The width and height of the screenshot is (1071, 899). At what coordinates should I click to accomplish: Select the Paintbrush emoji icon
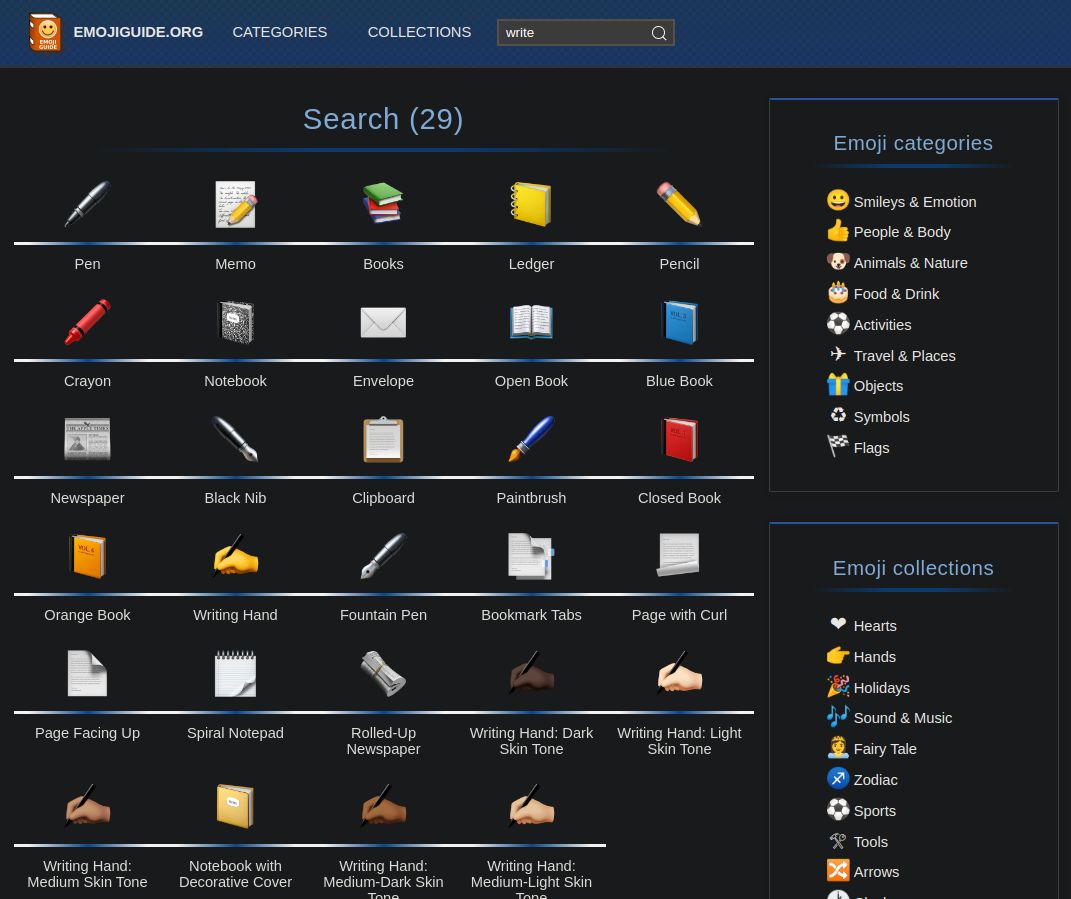[531, 439]
